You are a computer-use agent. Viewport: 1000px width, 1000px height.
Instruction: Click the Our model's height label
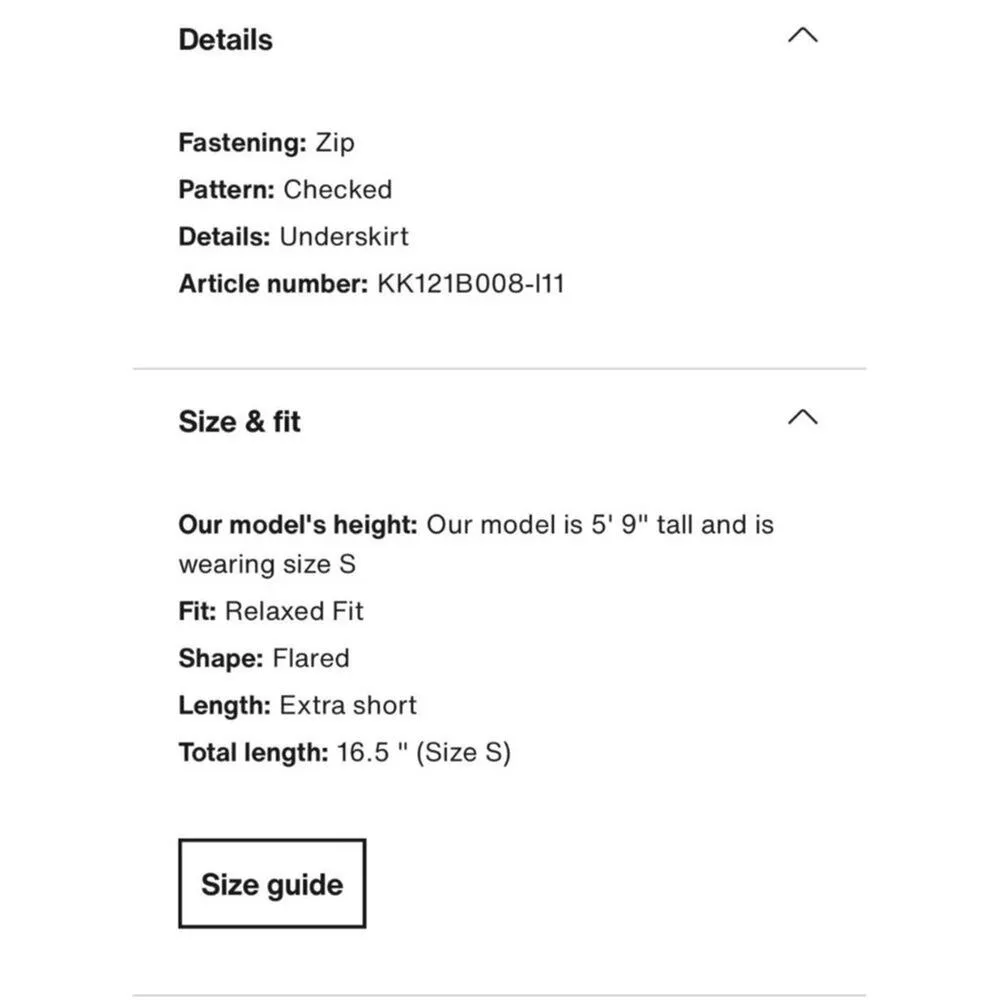(298, 525)
